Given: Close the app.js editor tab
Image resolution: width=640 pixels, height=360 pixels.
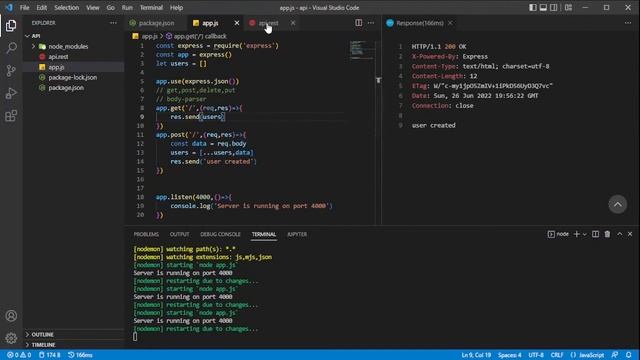Looking at the screenshot, I should [x=237, y=23].
